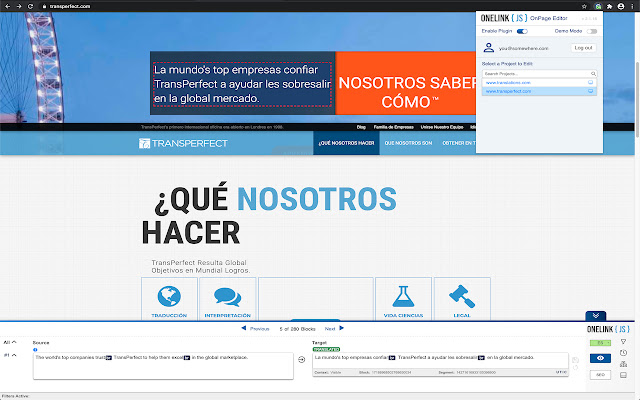Screen dimensions: 640x400
Task: Reload the page with the refresh icon
Action: tap(30, 6)
